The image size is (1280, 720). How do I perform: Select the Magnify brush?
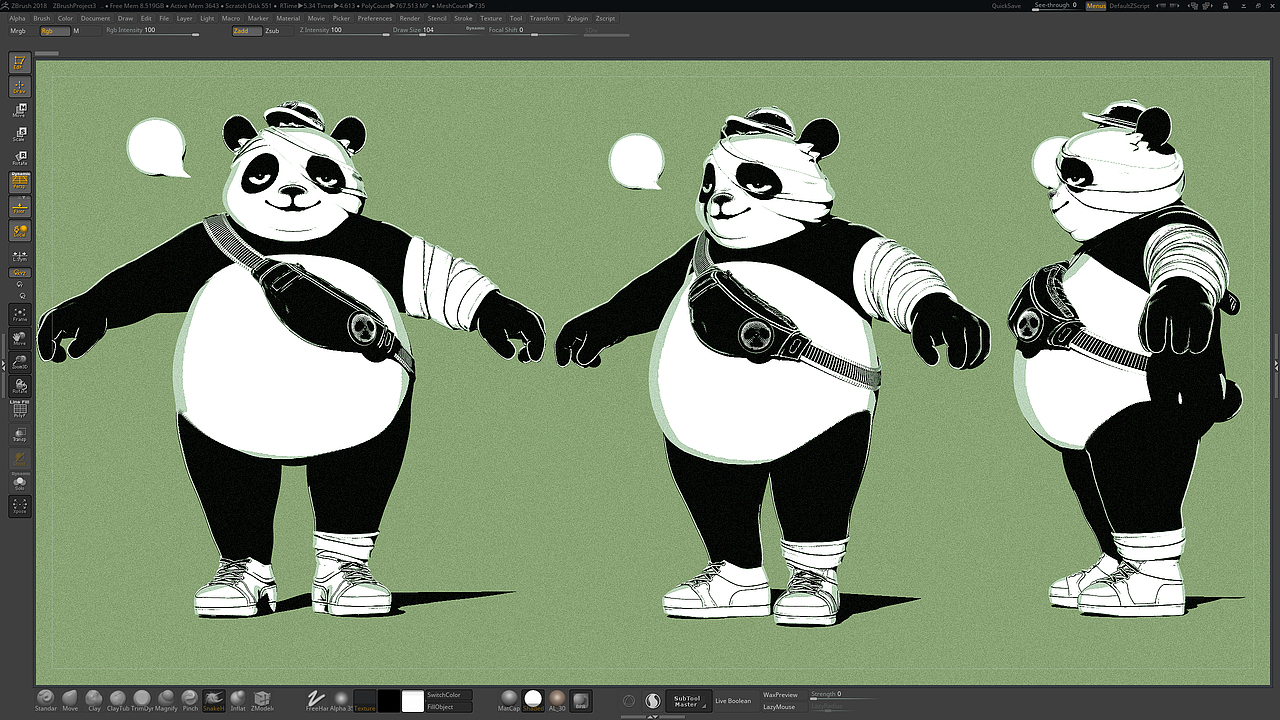[x=166, y=701]
